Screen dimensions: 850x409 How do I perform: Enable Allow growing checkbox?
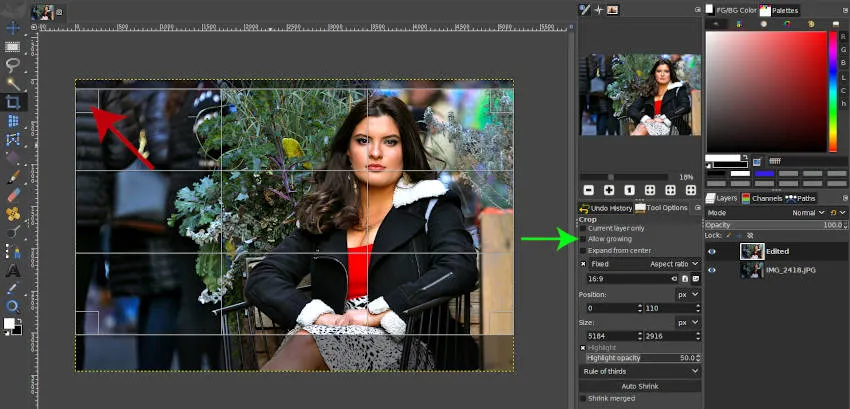tap(584, 240)
